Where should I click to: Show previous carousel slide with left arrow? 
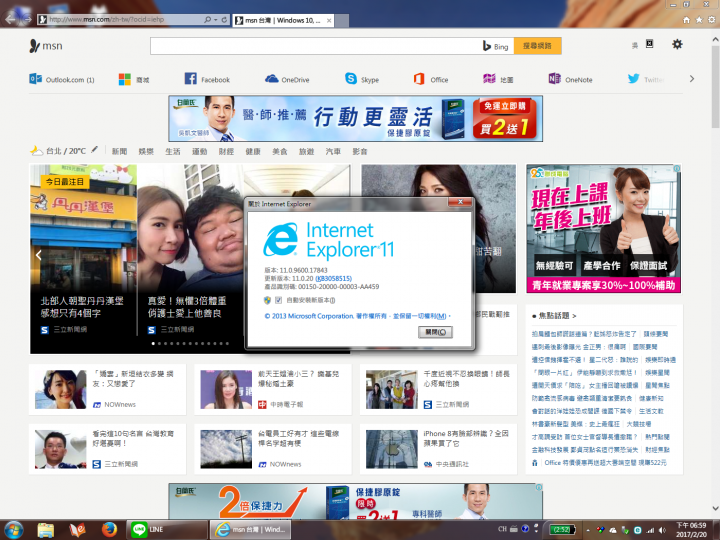point(39,255)
